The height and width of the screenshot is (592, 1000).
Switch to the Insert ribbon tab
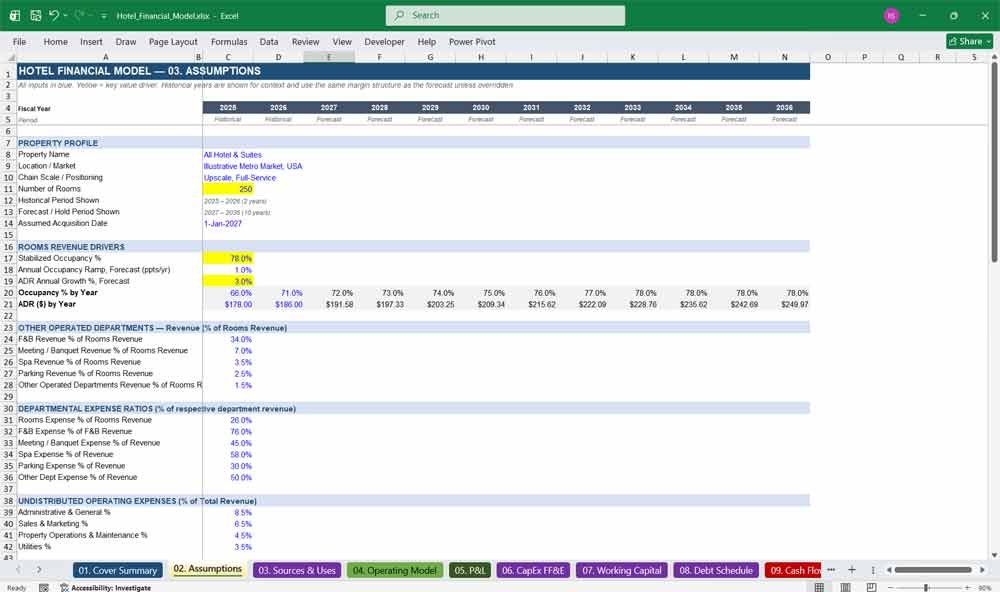point(91,41)
